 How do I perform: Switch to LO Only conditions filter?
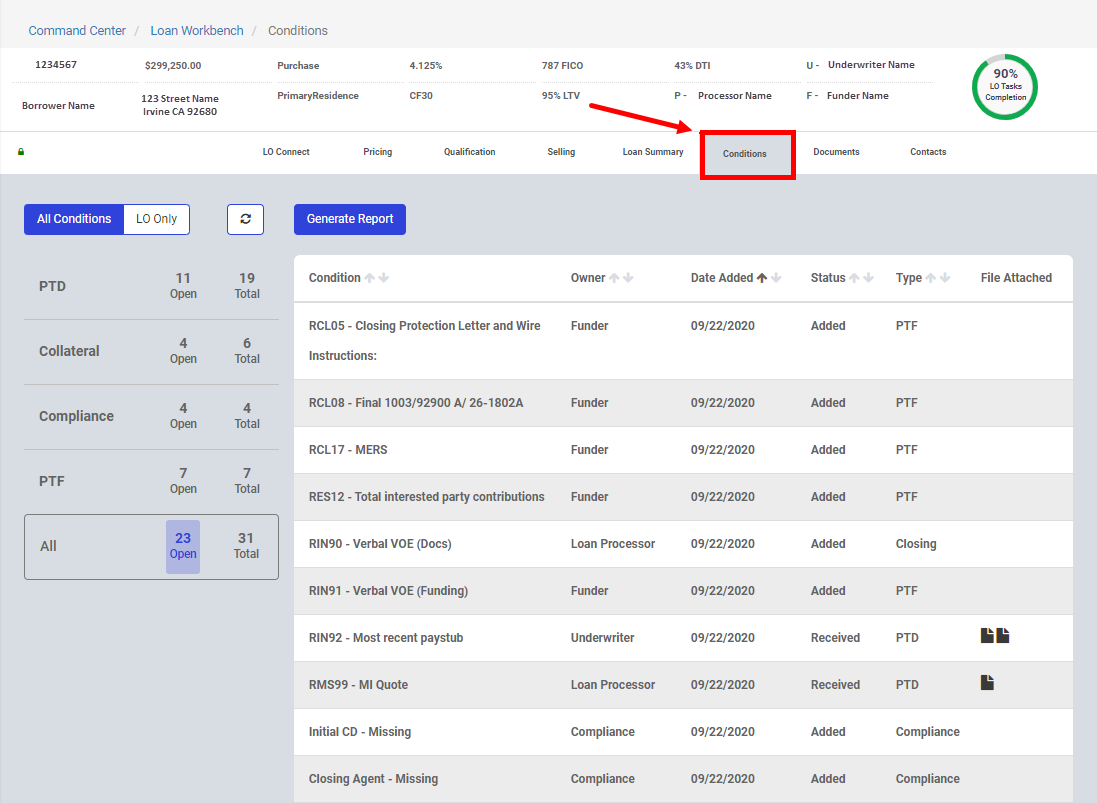pos(156,219)
